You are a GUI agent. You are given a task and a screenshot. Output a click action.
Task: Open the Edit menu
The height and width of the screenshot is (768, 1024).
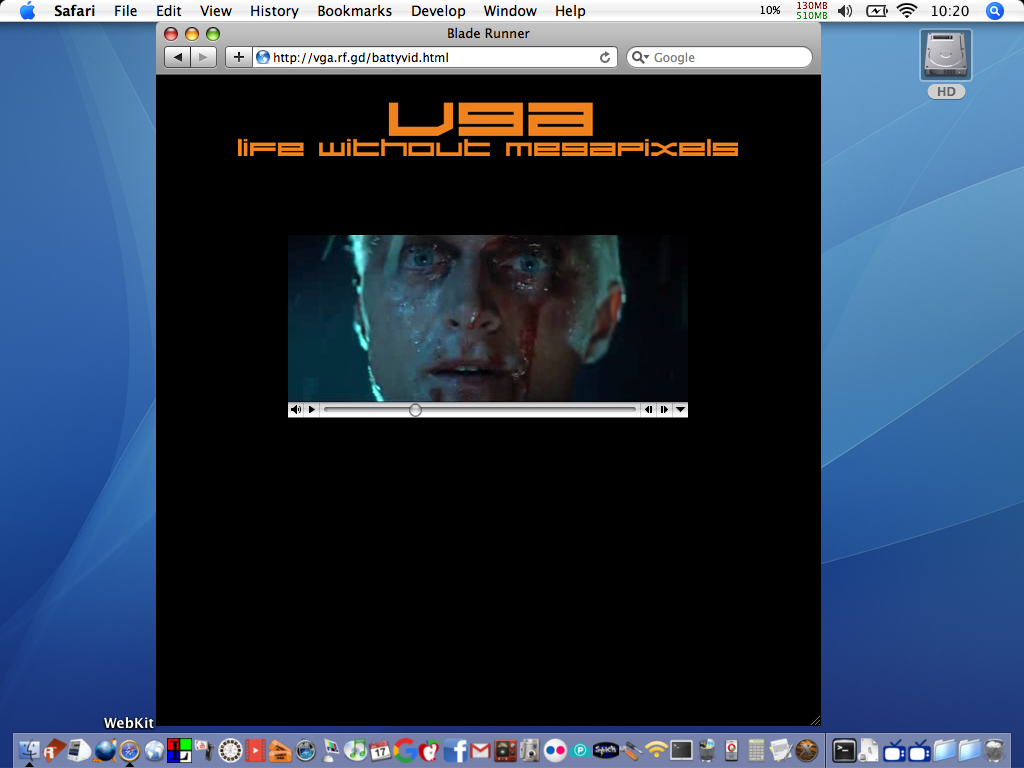tap(168, 11)
